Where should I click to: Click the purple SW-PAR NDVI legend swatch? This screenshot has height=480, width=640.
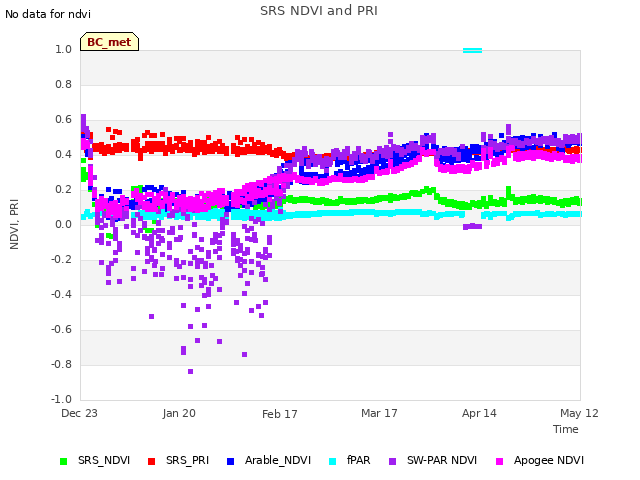click(392, 461)
